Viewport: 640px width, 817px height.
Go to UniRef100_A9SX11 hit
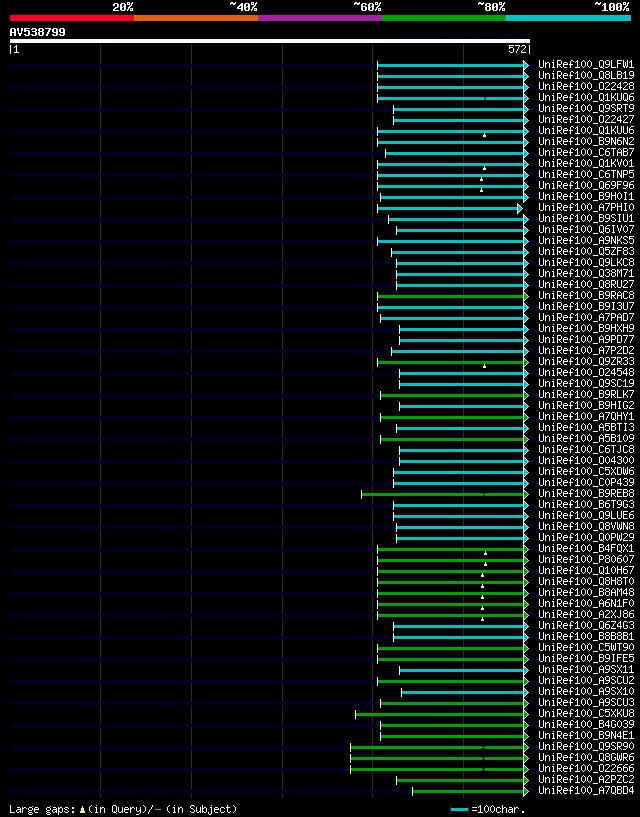click(586, 669)
